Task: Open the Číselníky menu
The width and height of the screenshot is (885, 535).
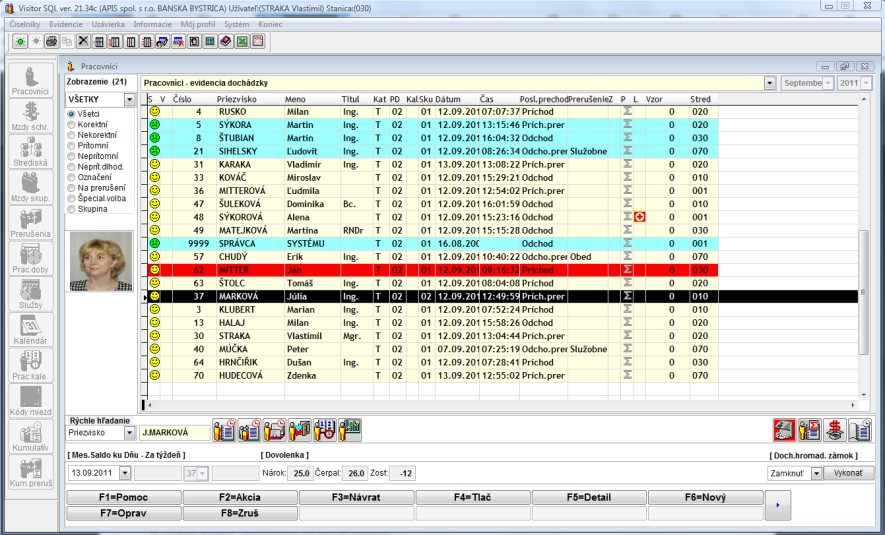Action: [x=26, y=22]
